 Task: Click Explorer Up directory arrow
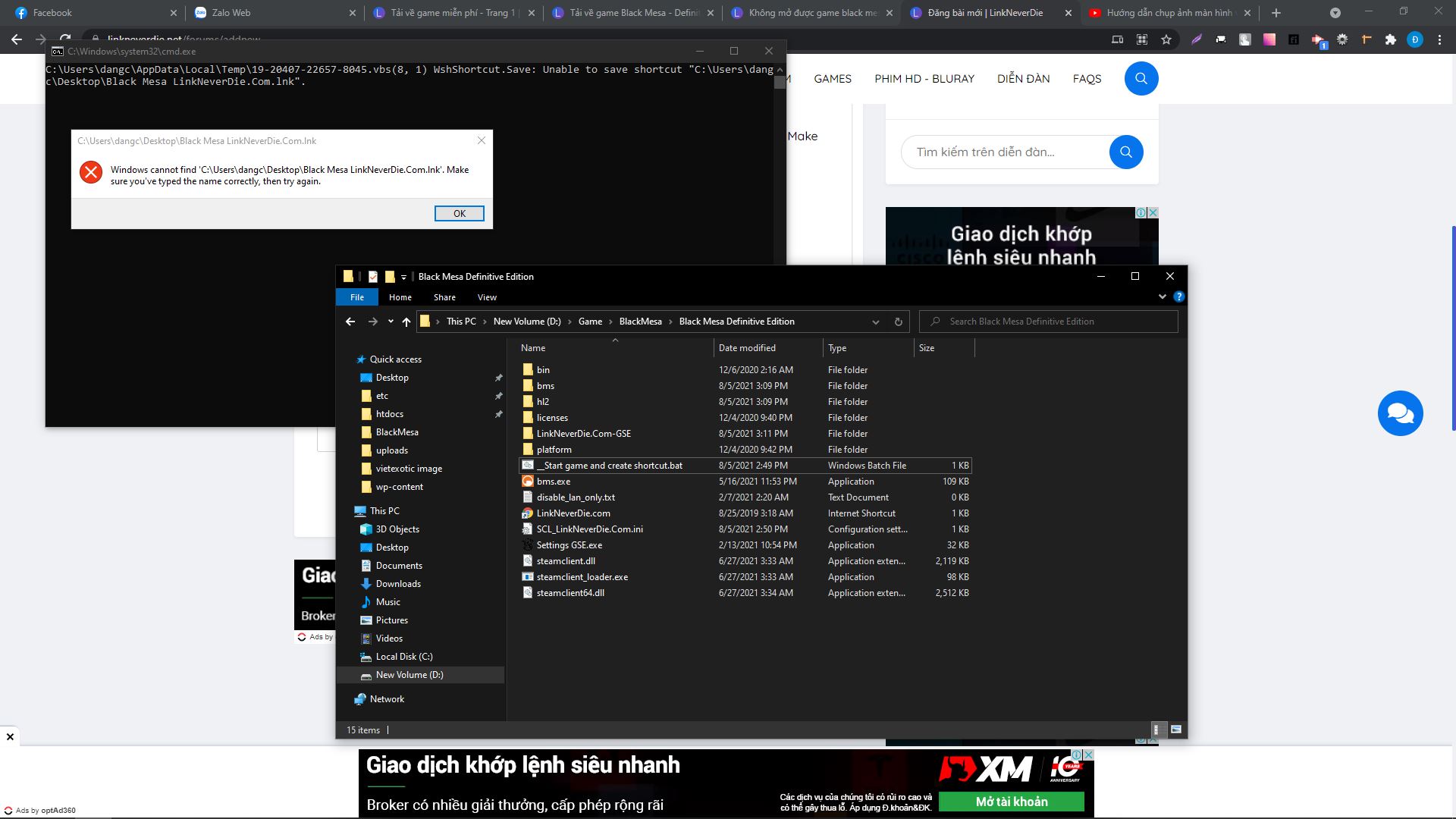click(406, 322)
